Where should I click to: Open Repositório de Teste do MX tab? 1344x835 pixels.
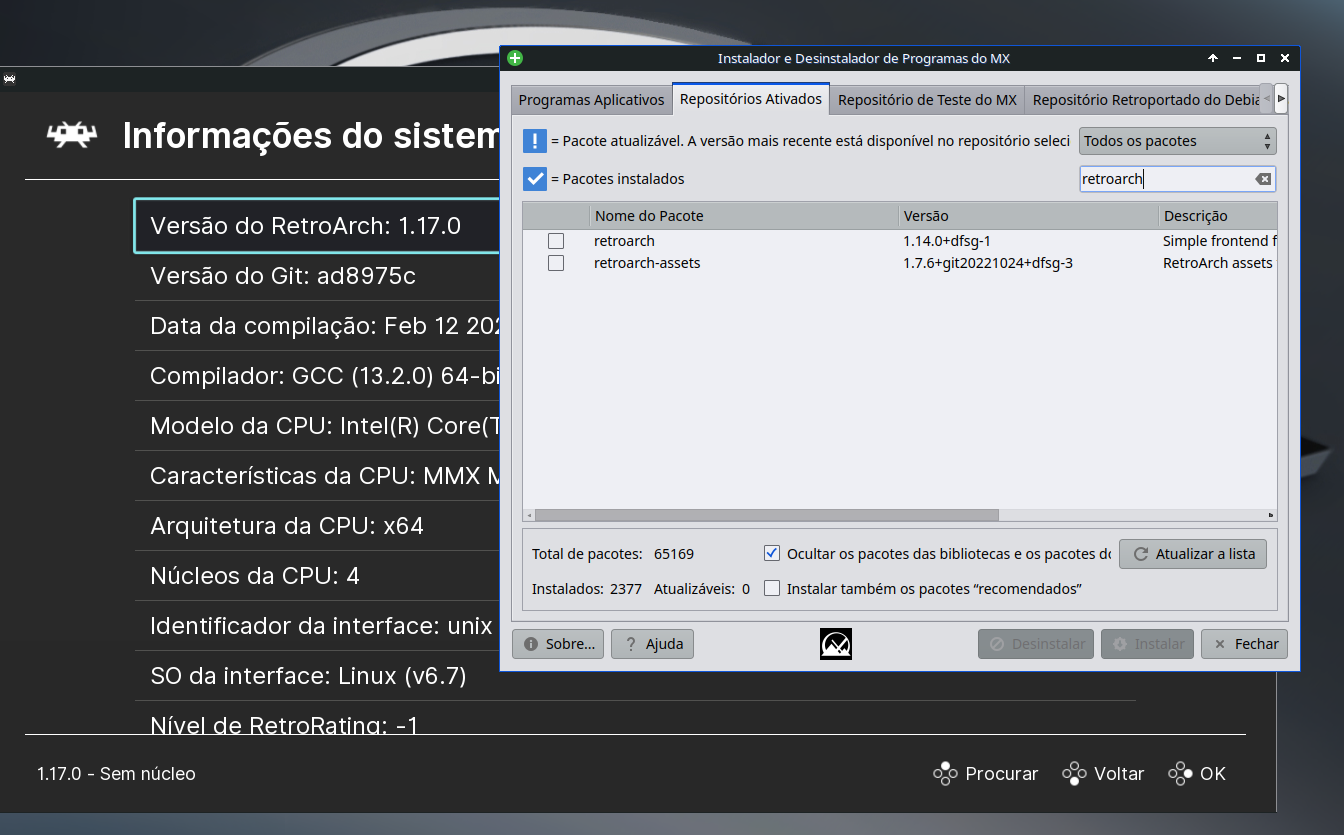point(927,100)
